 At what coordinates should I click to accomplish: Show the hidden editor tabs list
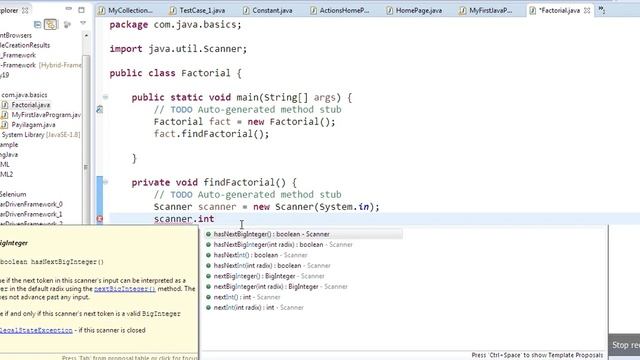[x=602, y=10]
